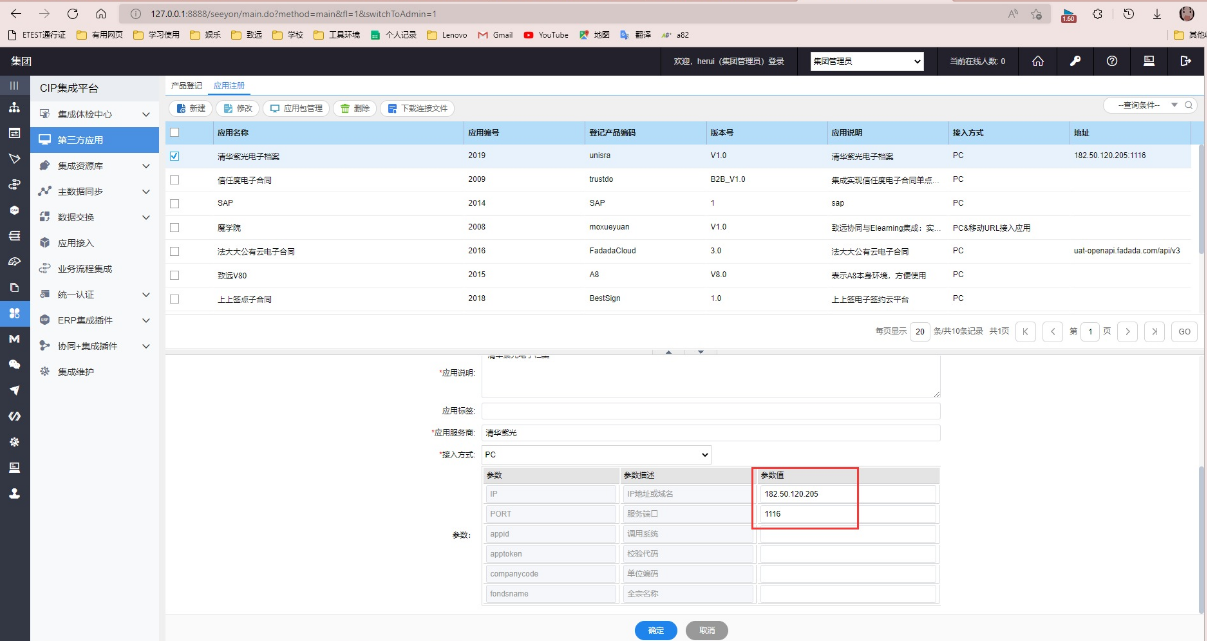The height and width of the screenshot is (641, 1207).
Task: Click the 集成维护 gear item in sidebar
Action: tap(75, 372)
